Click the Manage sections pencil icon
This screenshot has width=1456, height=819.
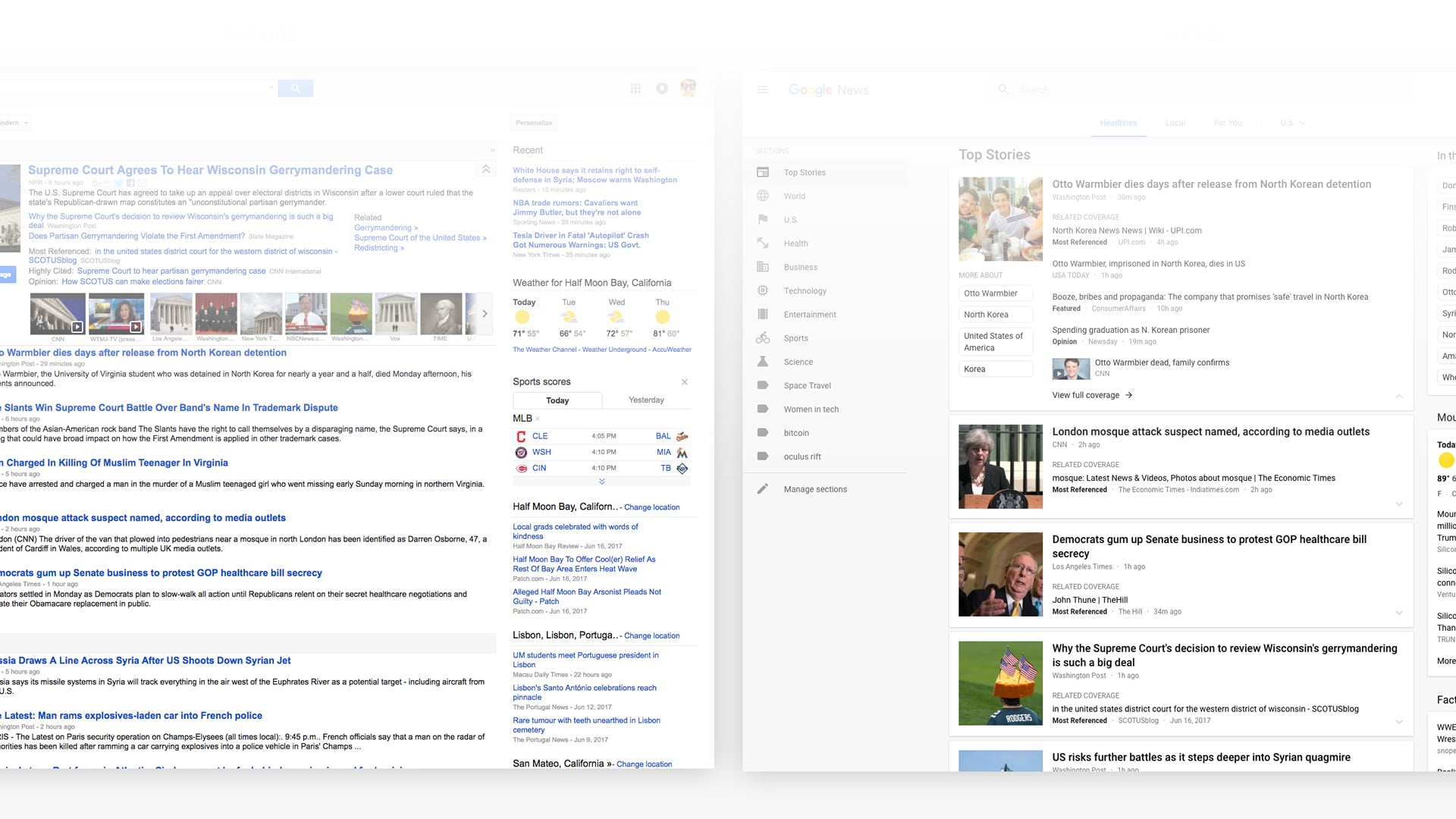coord(763,489)
